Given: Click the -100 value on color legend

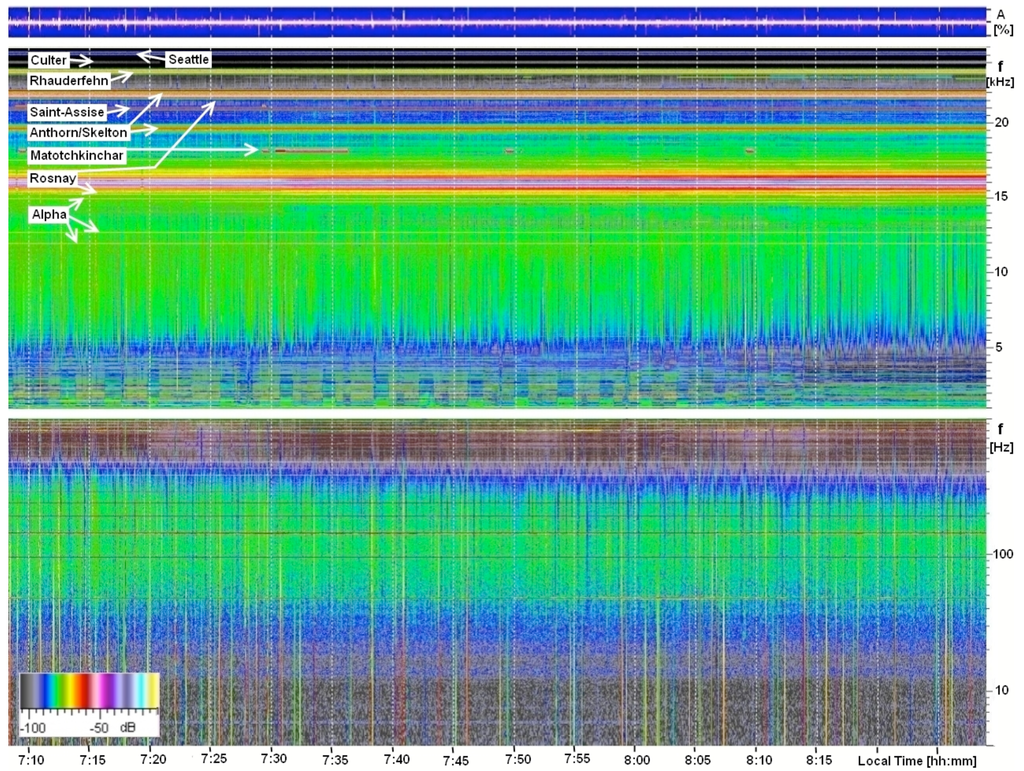Looking at the screenshot, I should click(x=35, y=726).
